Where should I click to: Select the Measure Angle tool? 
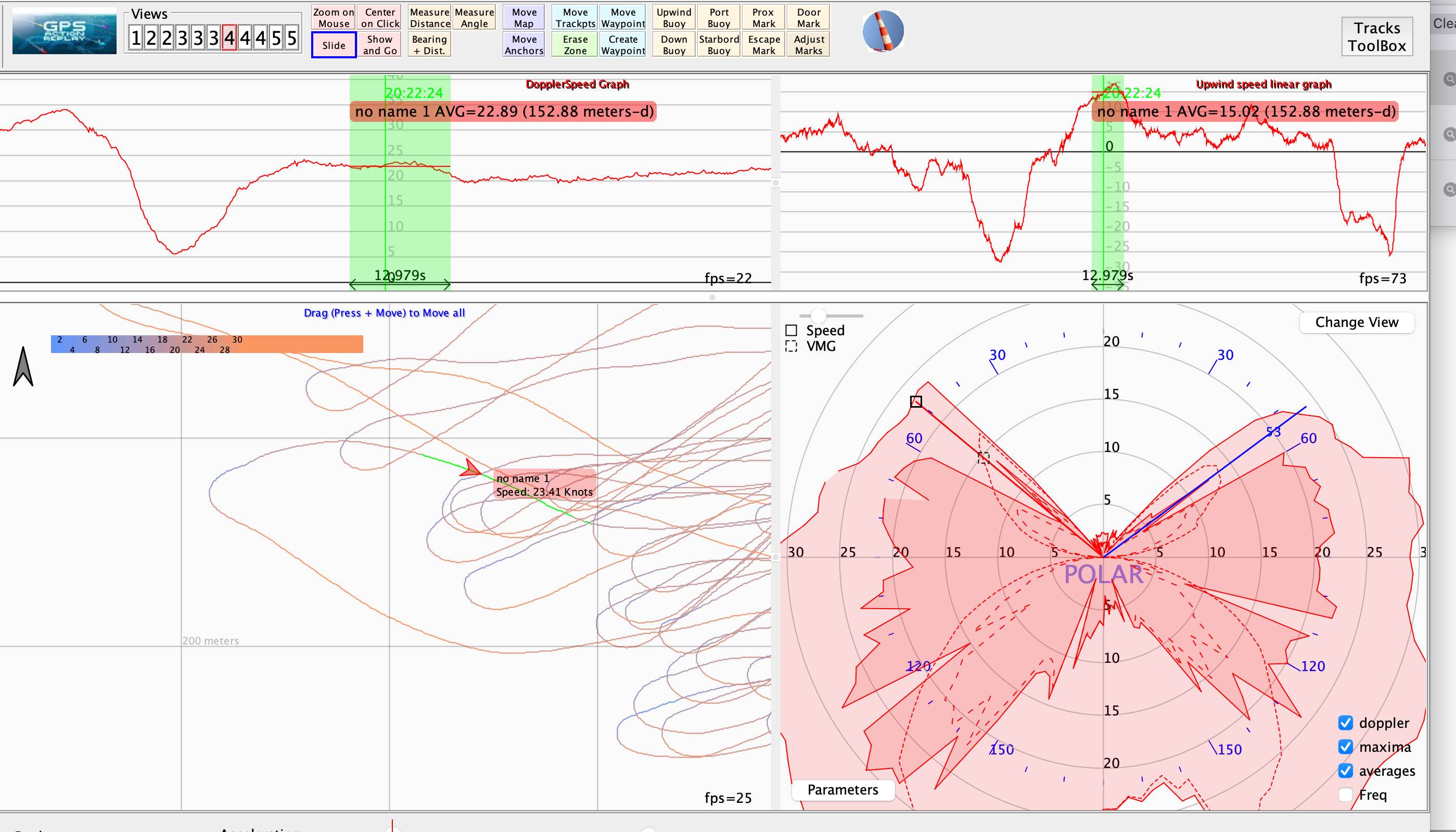[x=474, y=18]
